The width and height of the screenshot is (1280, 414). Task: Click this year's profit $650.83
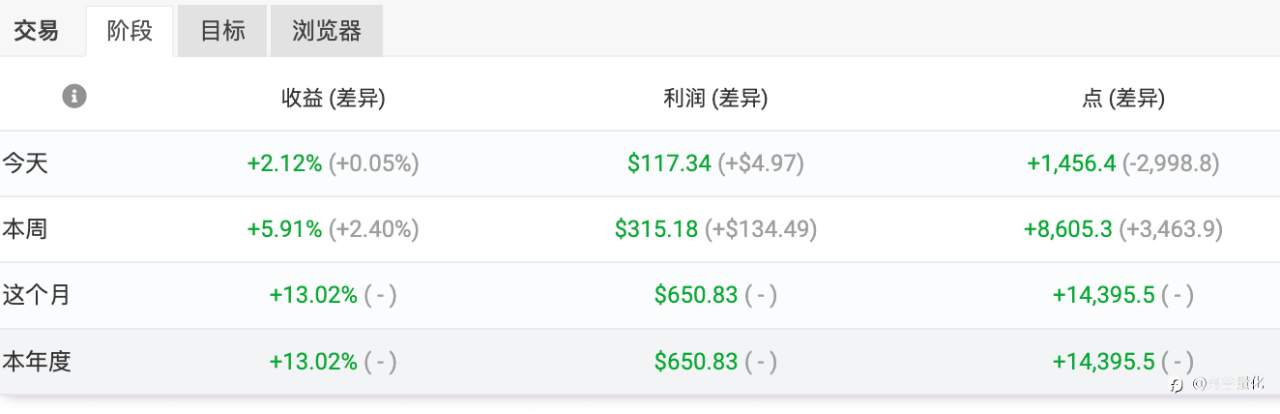tap(696, 361)
